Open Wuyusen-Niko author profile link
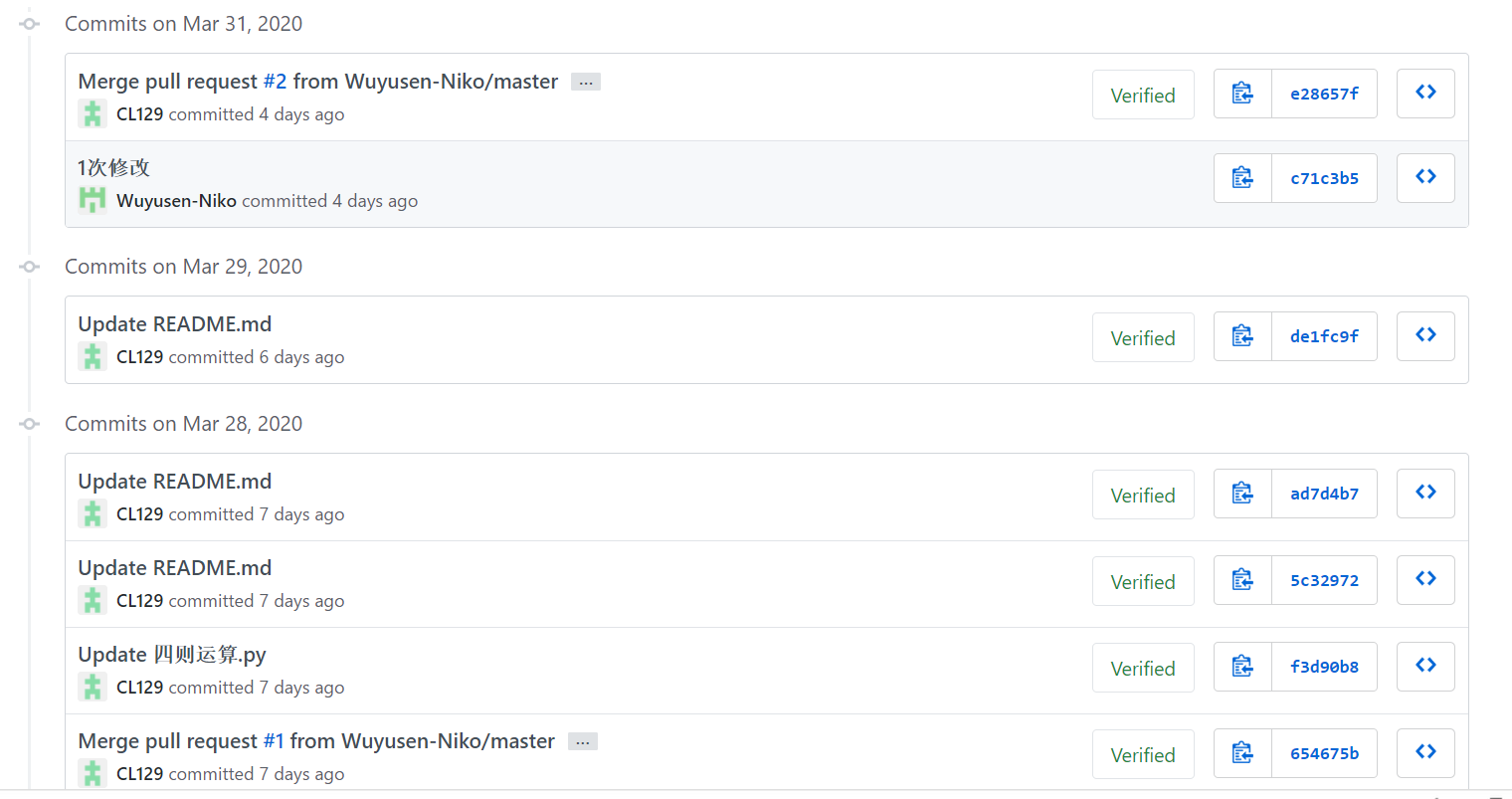1512x799 pixels. point(176,201)
